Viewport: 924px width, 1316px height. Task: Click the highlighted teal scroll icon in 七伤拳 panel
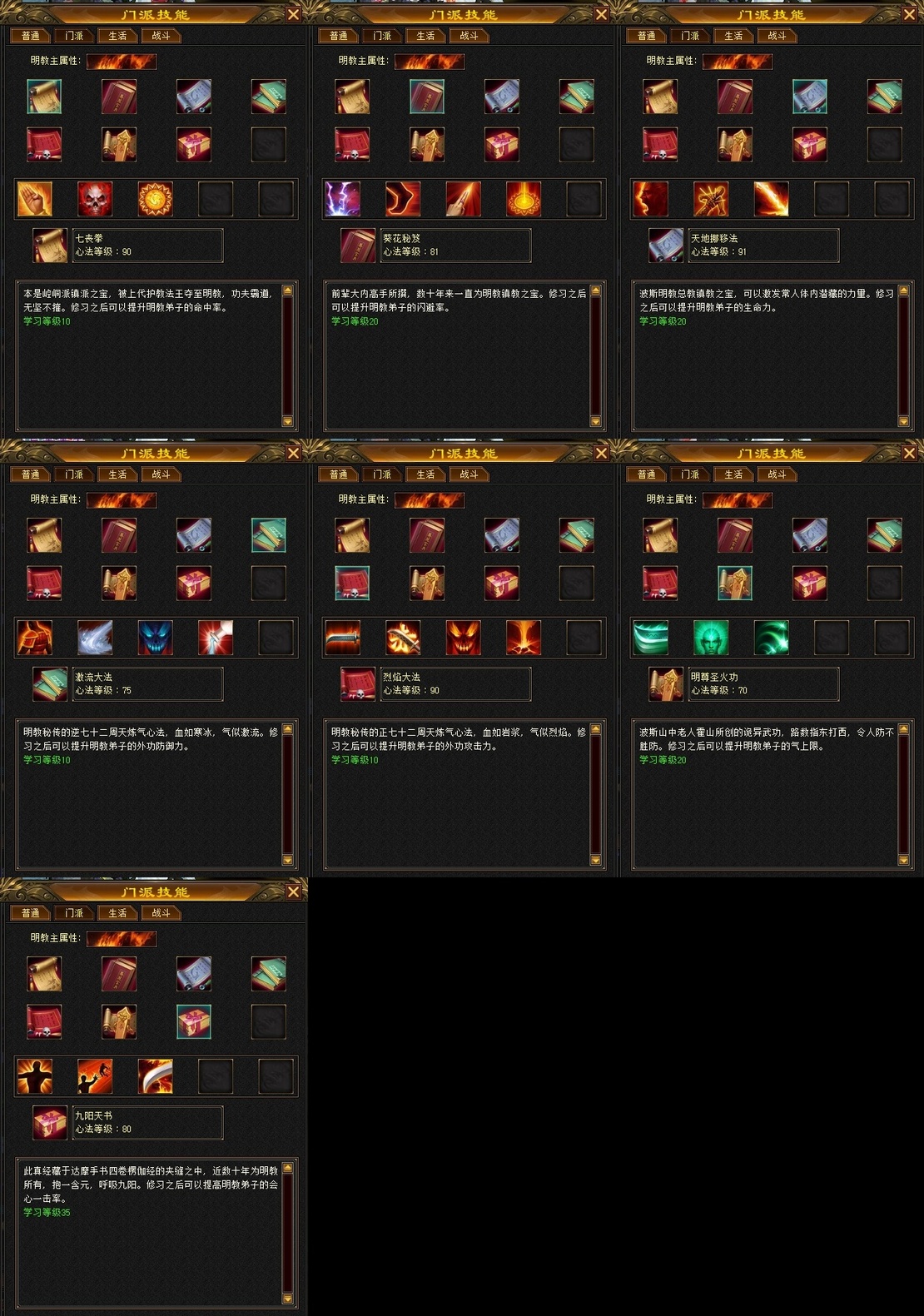click(x=44, y=97)
